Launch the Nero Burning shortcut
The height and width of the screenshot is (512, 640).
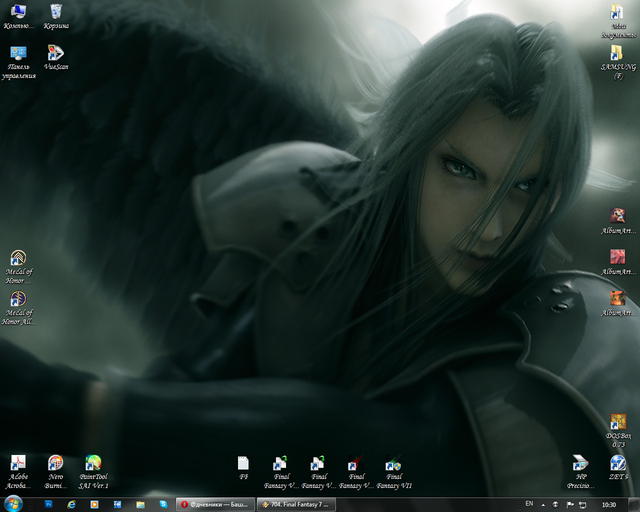coord(56,472)
